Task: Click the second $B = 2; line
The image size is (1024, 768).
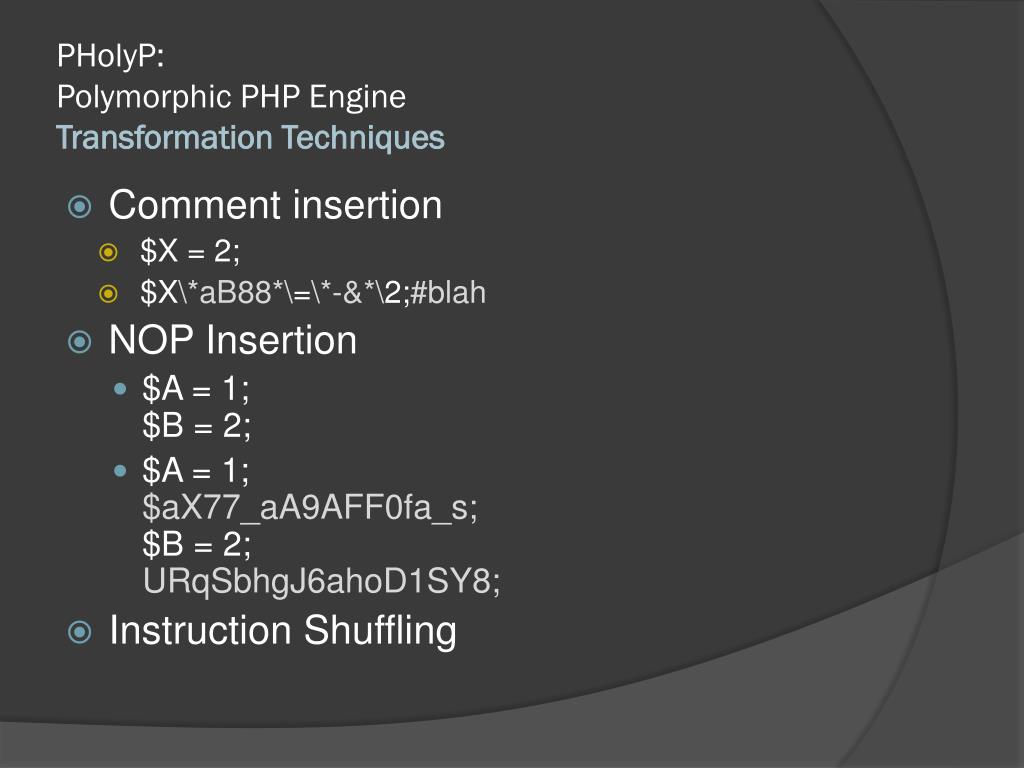Action: click(x=196, y=544)
